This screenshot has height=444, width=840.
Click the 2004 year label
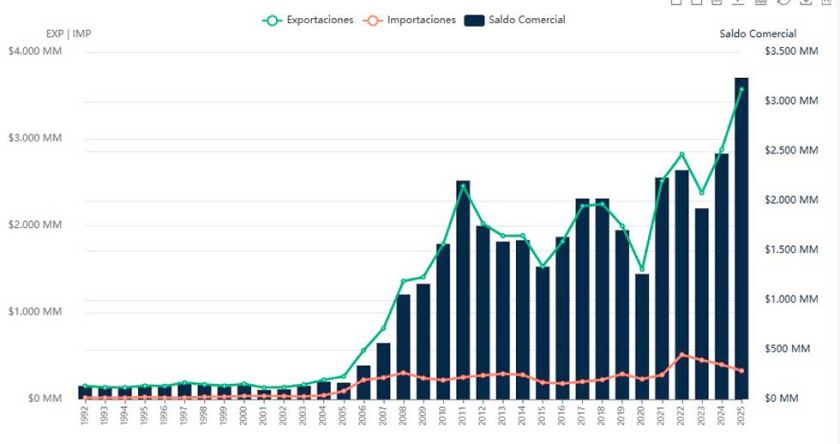[x=323, y=415]
